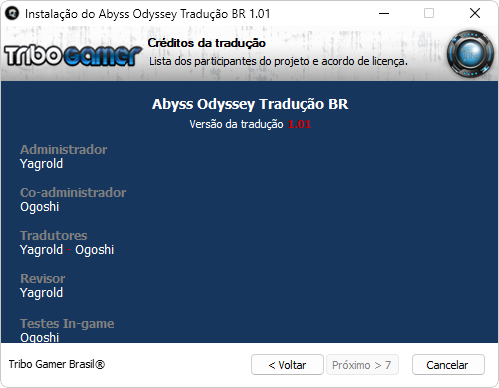Click the disabled maximize window icon

point(429,14)
